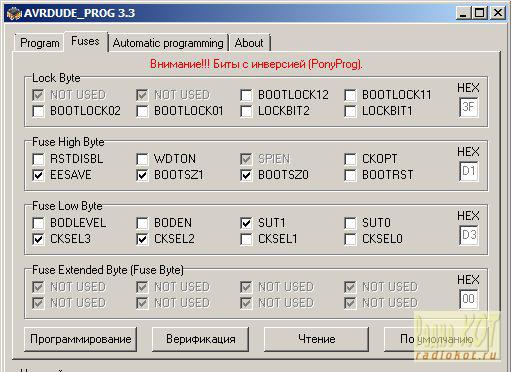The width and height of the screenshot is (511, 372).
Task: Close the AVRDUDE_PROG window
Action: [x=498, y=13]
